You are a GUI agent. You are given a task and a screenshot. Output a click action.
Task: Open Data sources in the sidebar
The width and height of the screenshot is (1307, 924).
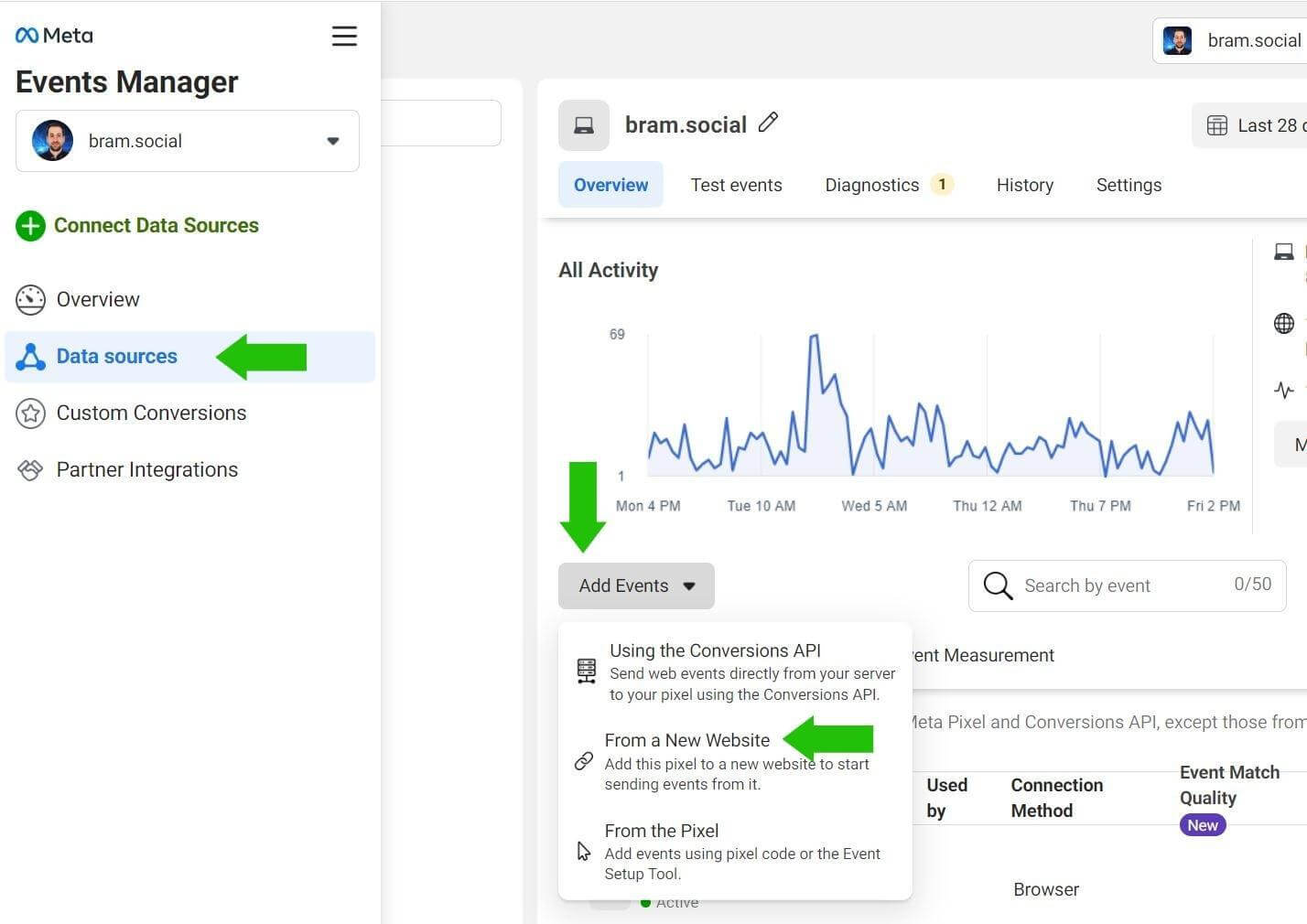point(117,357)
